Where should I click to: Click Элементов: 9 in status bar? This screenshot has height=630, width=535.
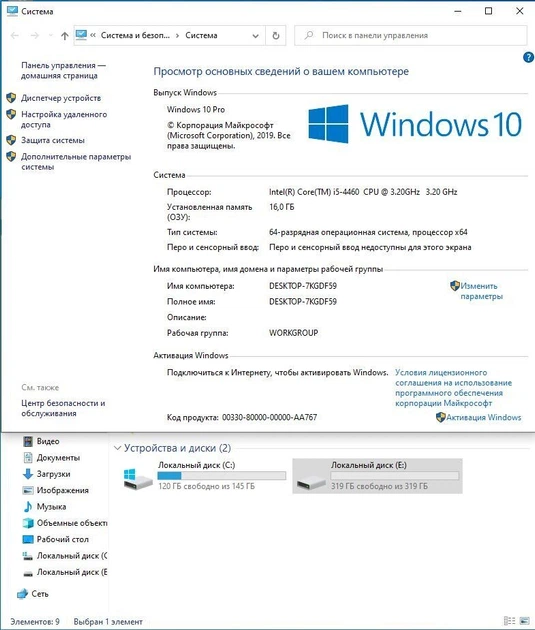[35, 622]
